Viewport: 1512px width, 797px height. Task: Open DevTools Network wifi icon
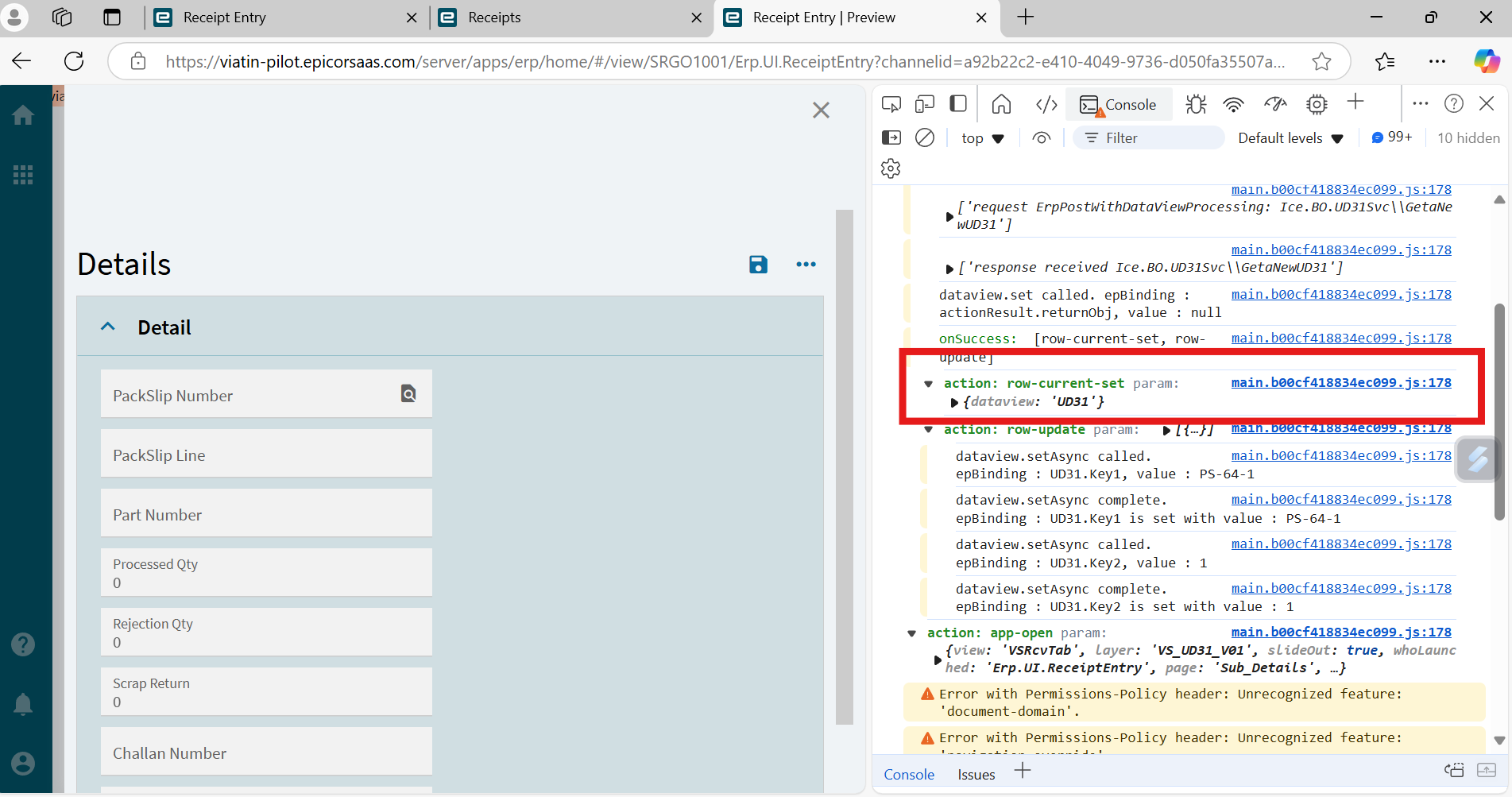click(x=1233, y=104)
